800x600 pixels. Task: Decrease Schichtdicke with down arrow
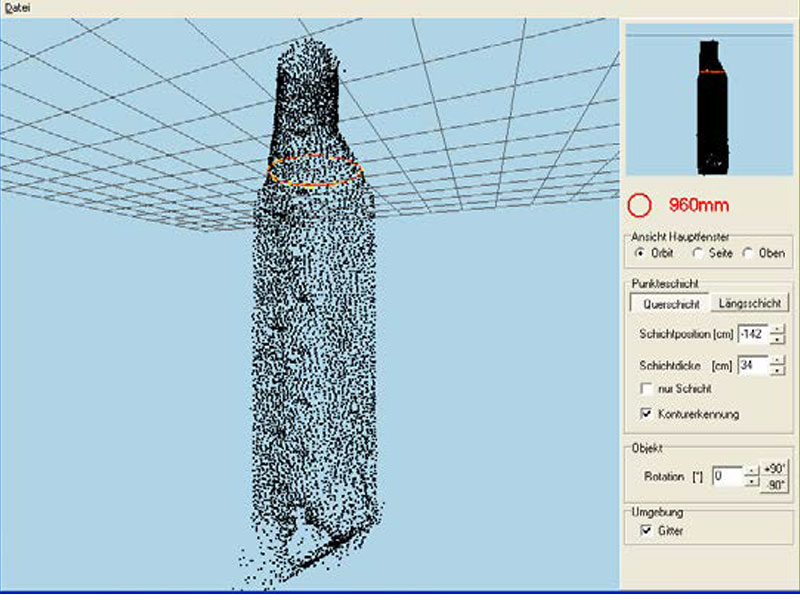click(x=777, y=371)
